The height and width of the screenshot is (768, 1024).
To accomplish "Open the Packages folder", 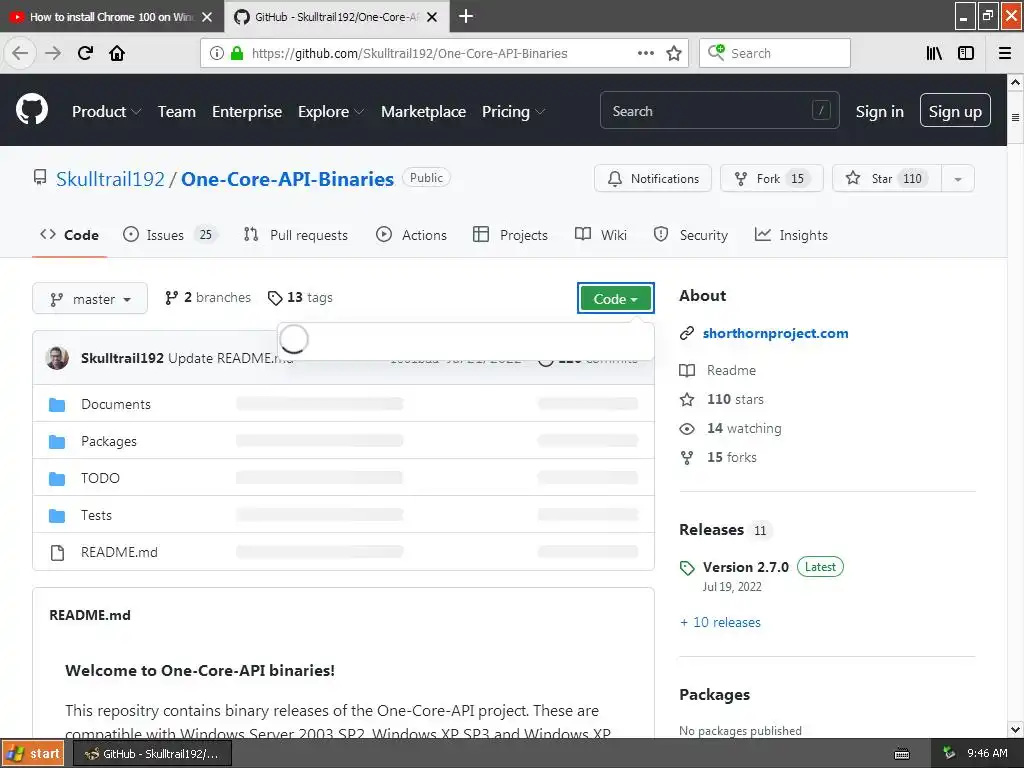I will tap(109, 441).
